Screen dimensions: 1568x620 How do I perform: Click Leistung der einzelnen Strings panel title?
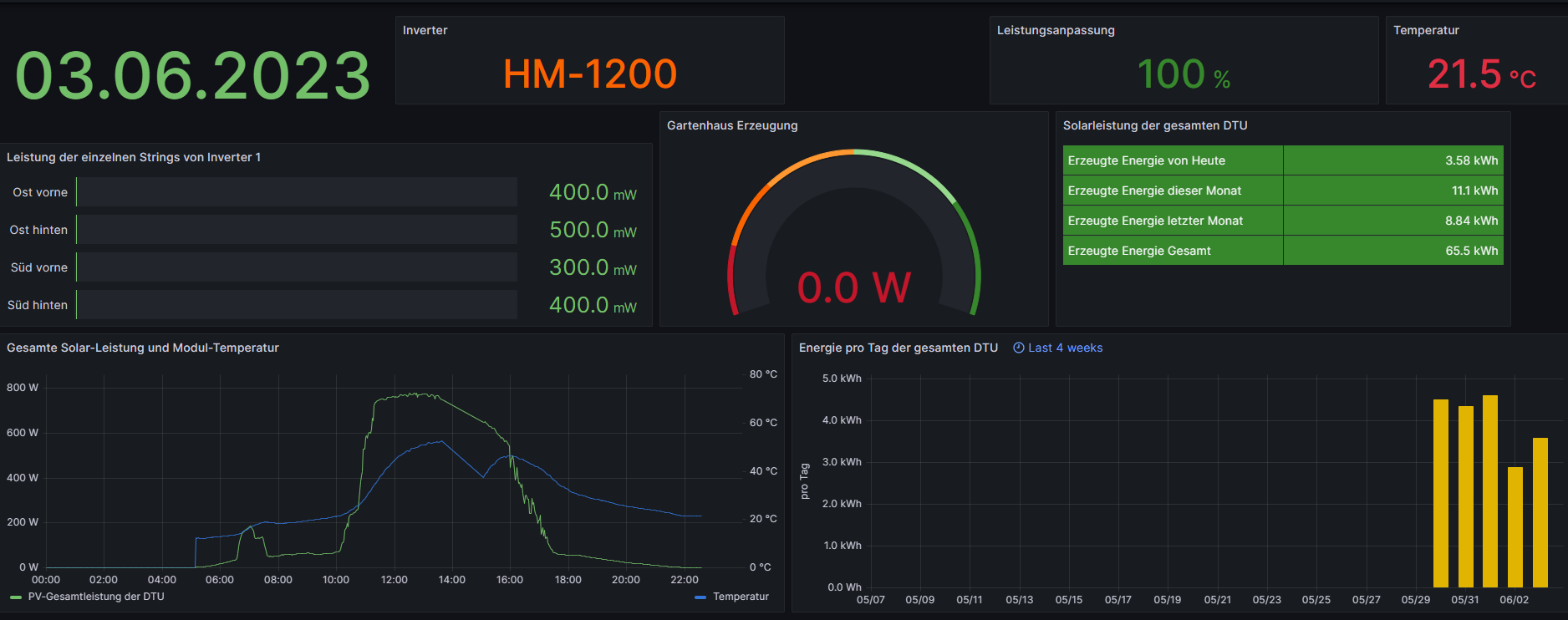(134, 157)
